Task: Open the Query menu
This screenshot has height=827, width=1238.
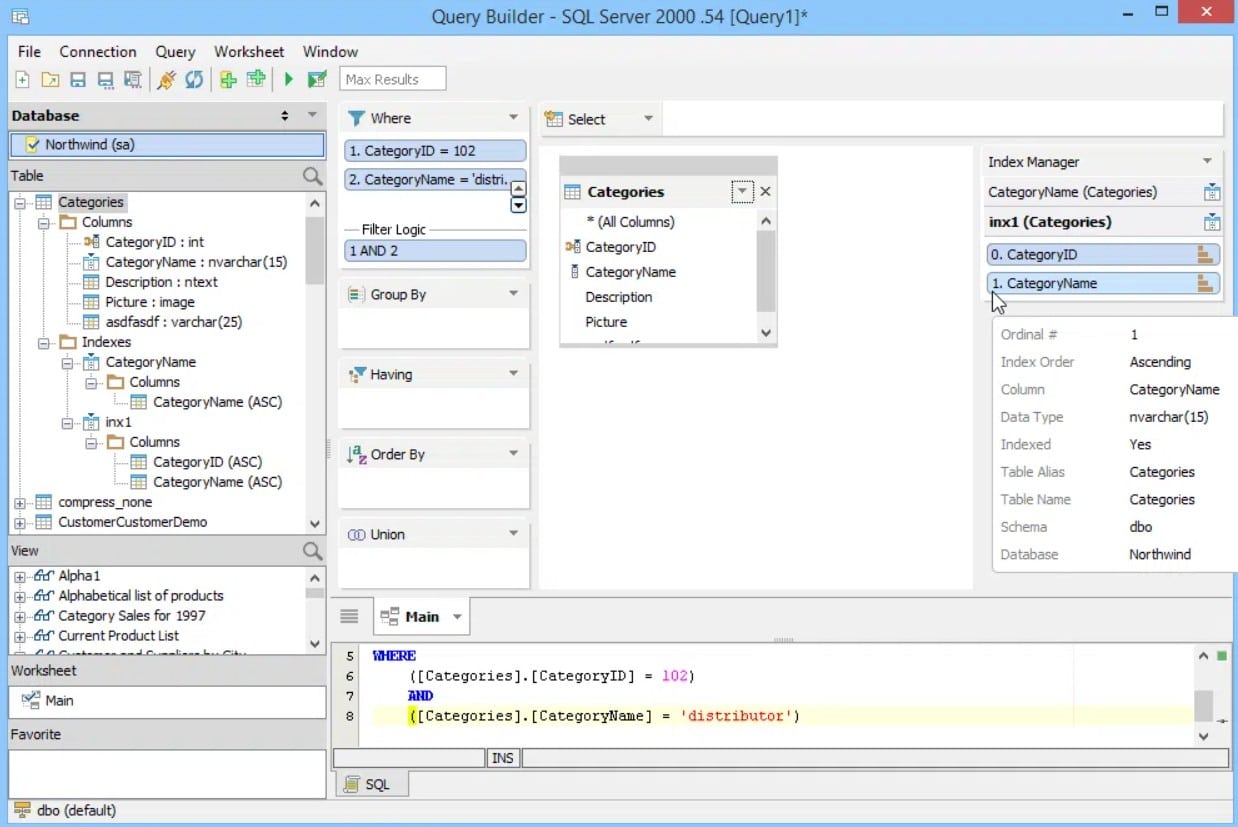Action: 175,51
